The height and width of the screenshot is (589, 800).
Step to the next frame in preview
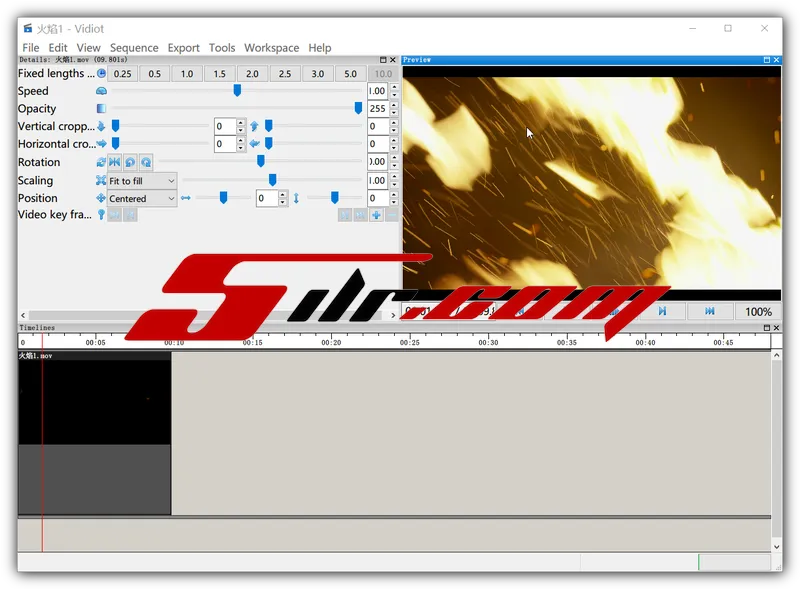662,311
